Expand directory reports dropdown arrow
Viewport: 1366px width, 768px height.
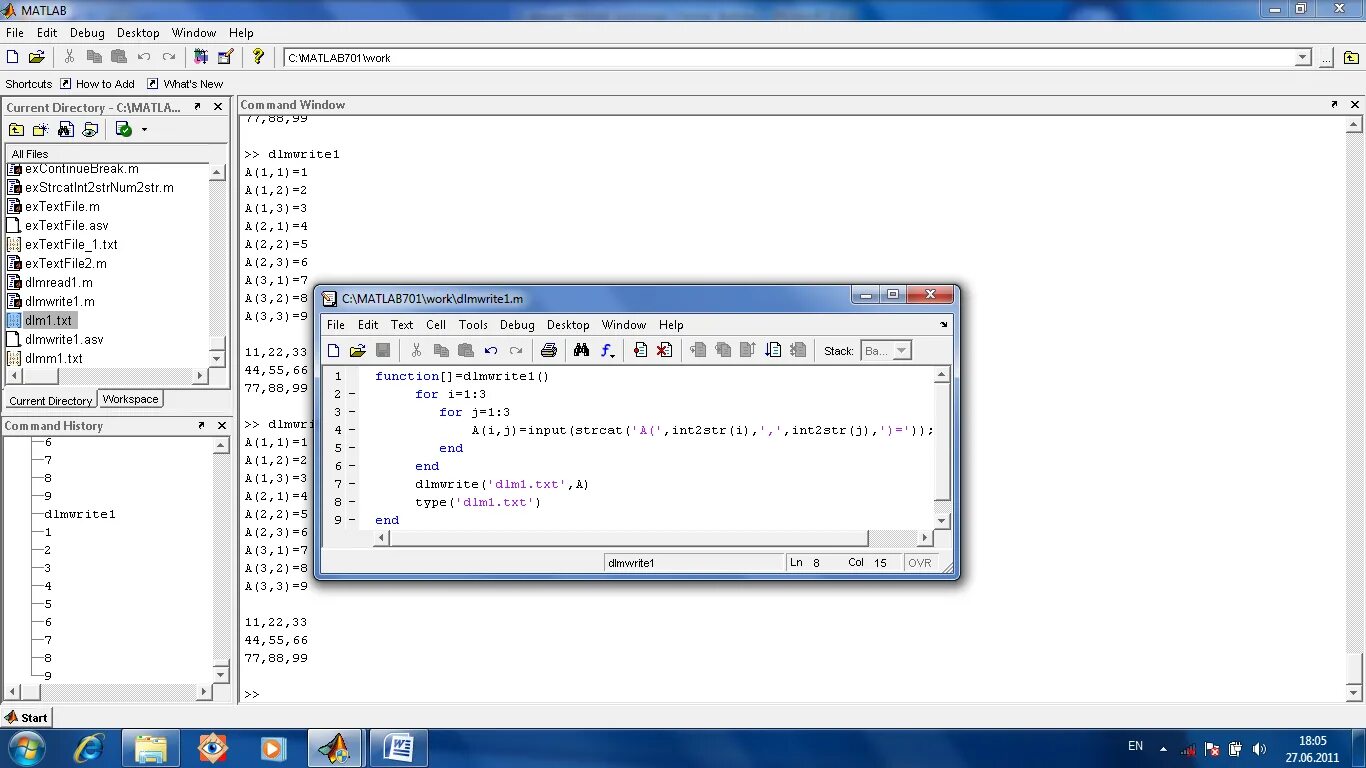tap(144, 129)
